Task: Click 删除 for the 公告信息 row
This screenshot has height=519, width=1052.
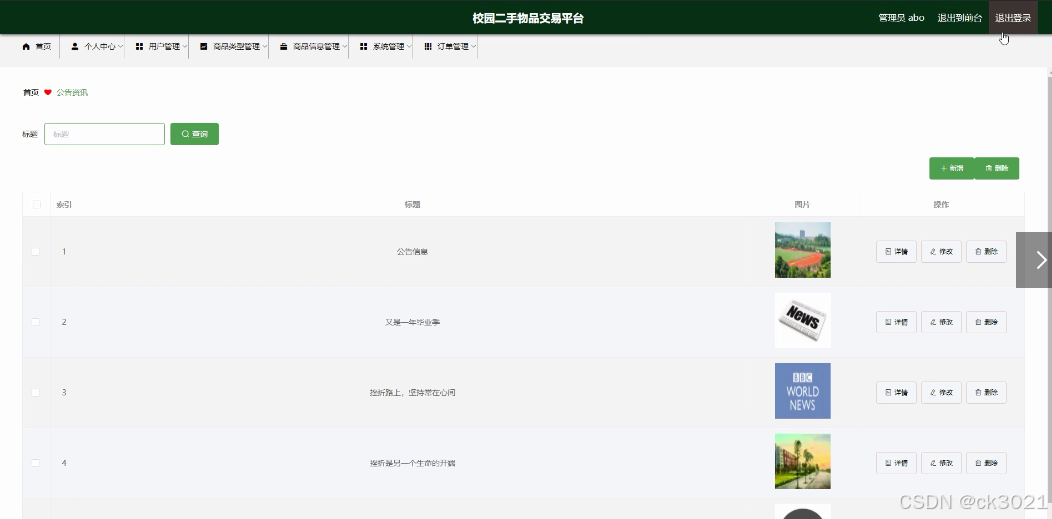Action: pos(986,251)
